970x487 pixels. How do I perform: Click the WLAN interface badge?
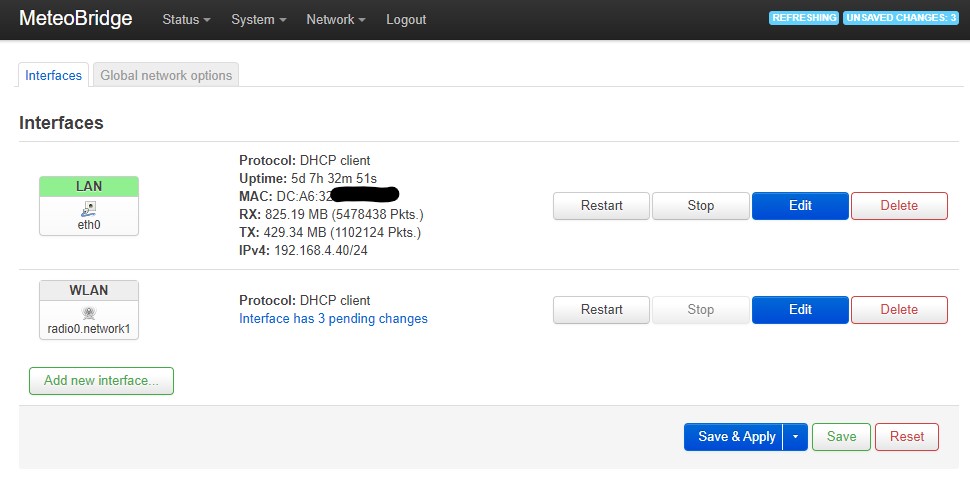(89, 290)
